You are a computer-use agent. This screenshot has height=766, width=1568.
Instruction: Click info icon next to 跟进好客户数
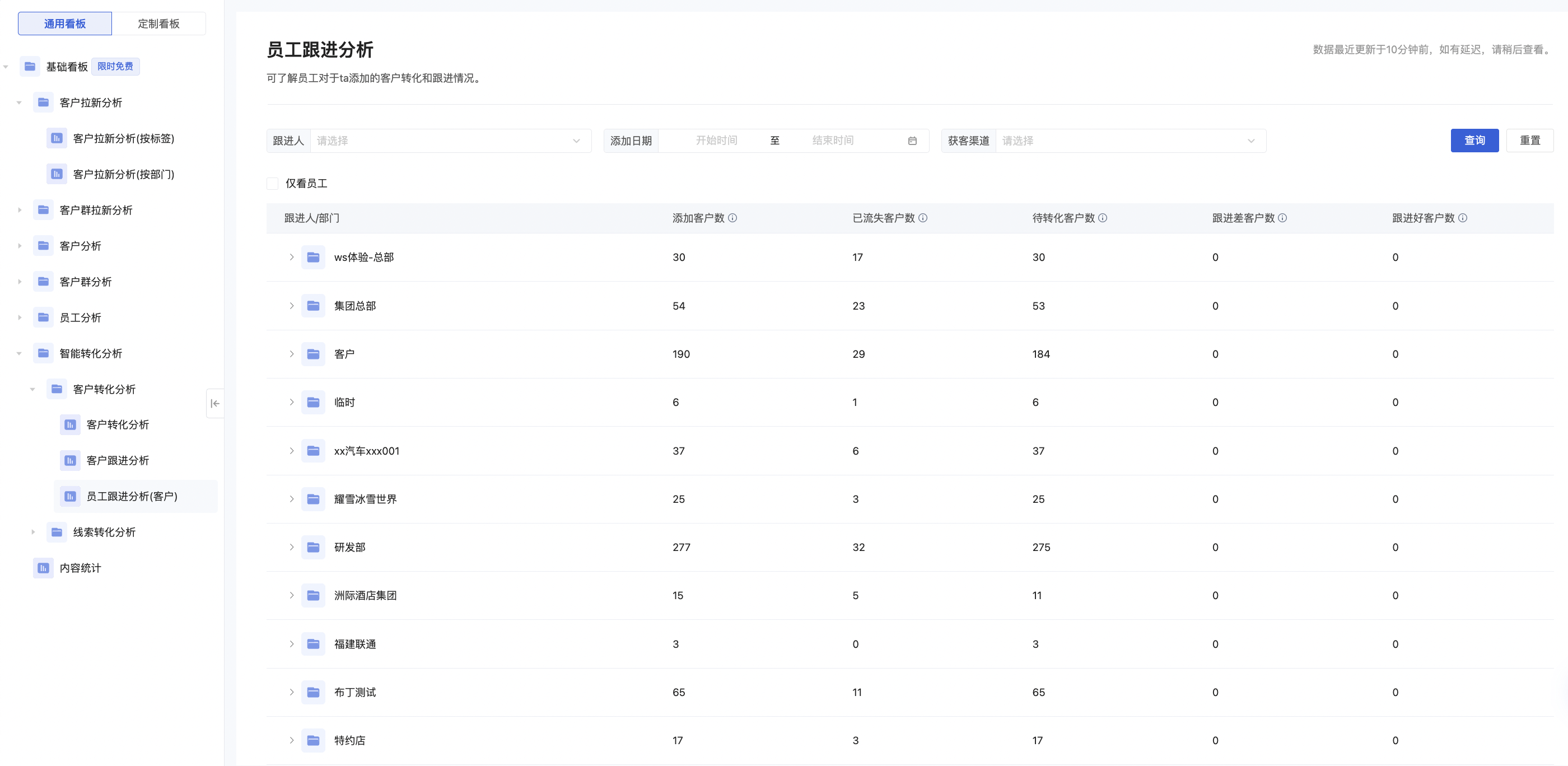tap(1462, 218)
